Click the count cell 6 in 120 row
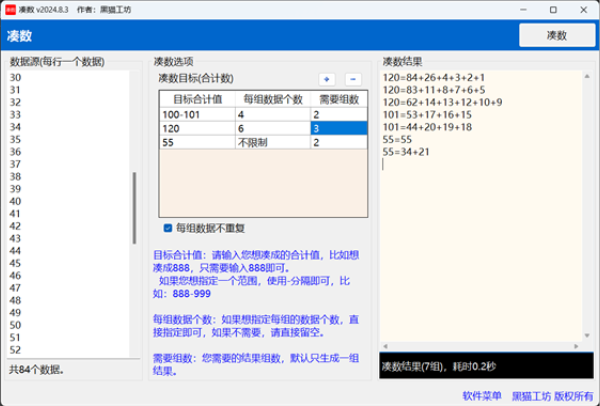 273,129
